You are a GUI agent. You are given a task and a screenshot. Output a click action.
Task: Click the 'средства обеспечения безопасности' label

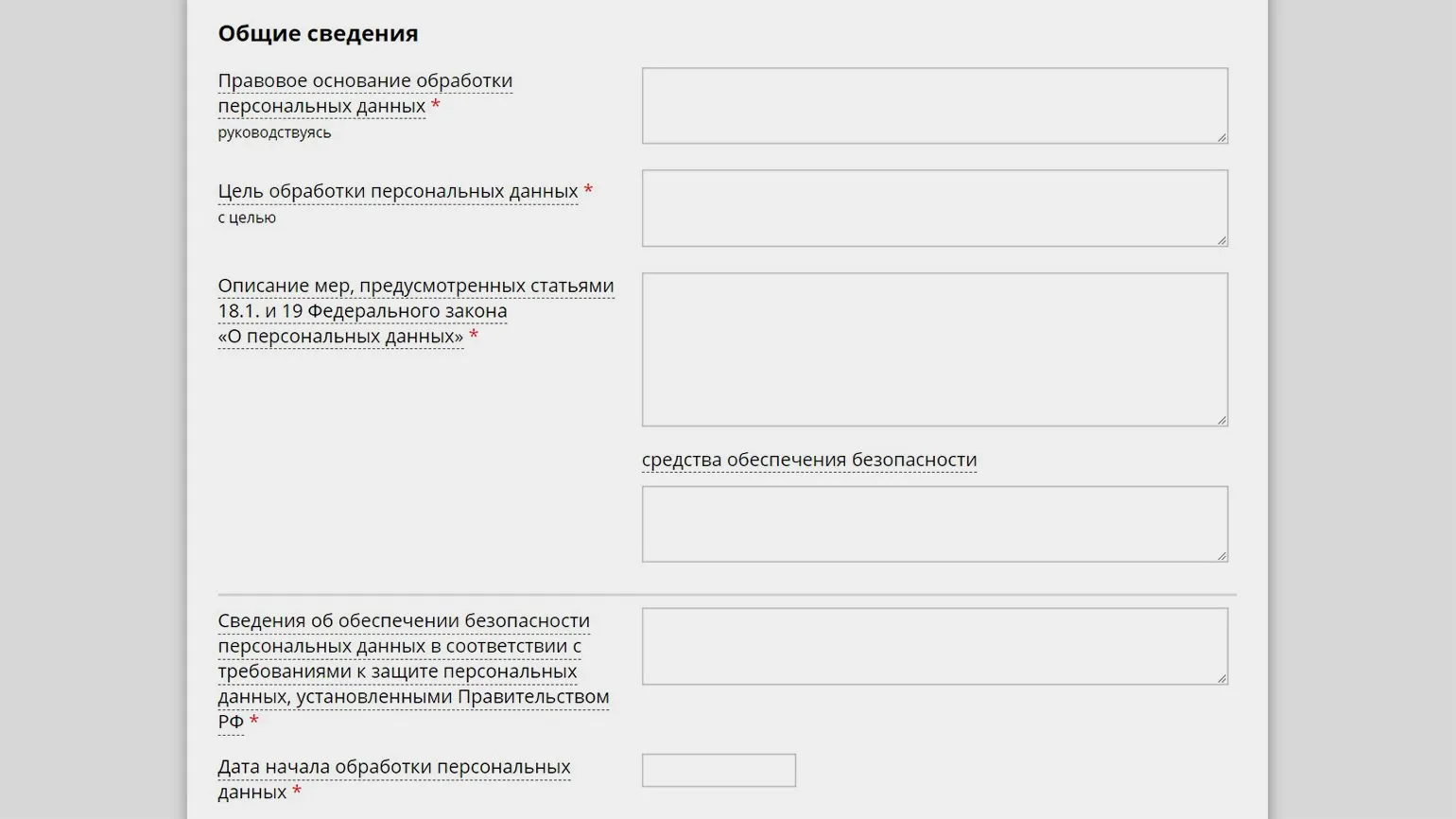coord(808,460)
